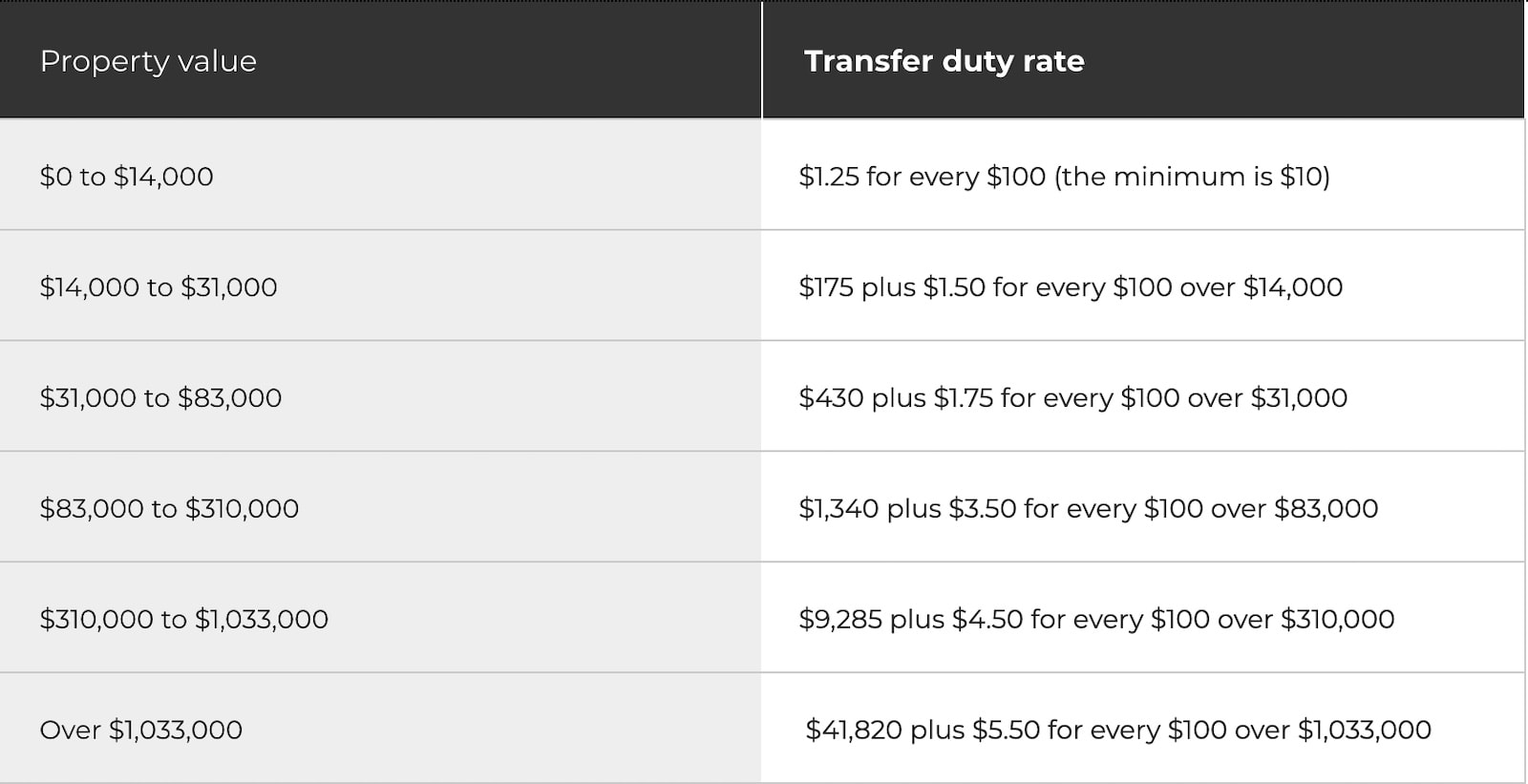Select the $0 to $14,000 property value cell
Image resolution: width=1528 pixels, height=784 pixels.
pyautogui.click(x=380, y=175)
